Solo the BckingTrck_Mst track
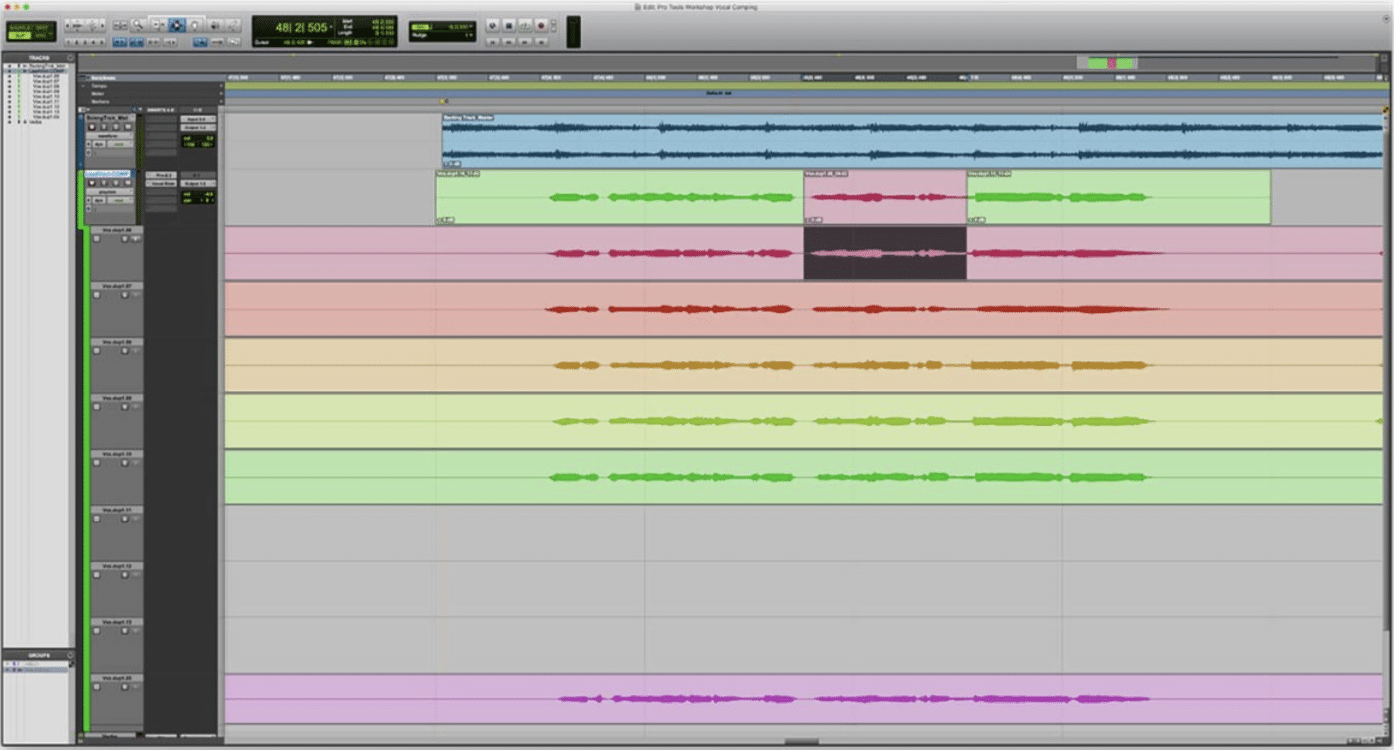The width and height of the screenshot is (1394, 750). click(x=116, y=126)
